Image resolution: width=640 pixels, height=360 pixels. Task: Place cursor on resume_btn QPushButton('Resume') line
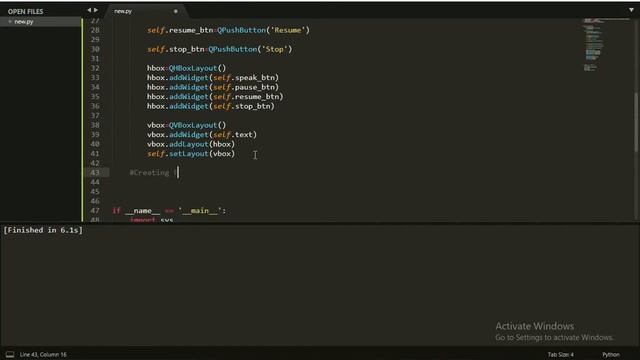coord(228,30)
